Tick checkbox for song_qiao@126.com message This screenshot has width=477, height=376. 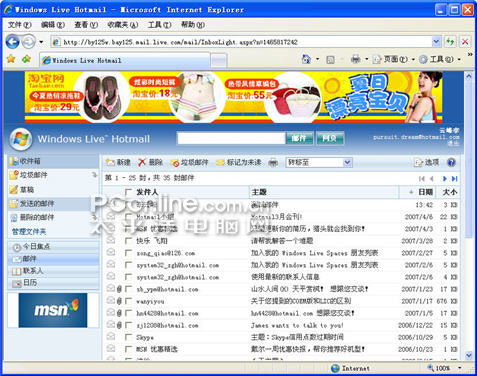(x=128, y=253)
